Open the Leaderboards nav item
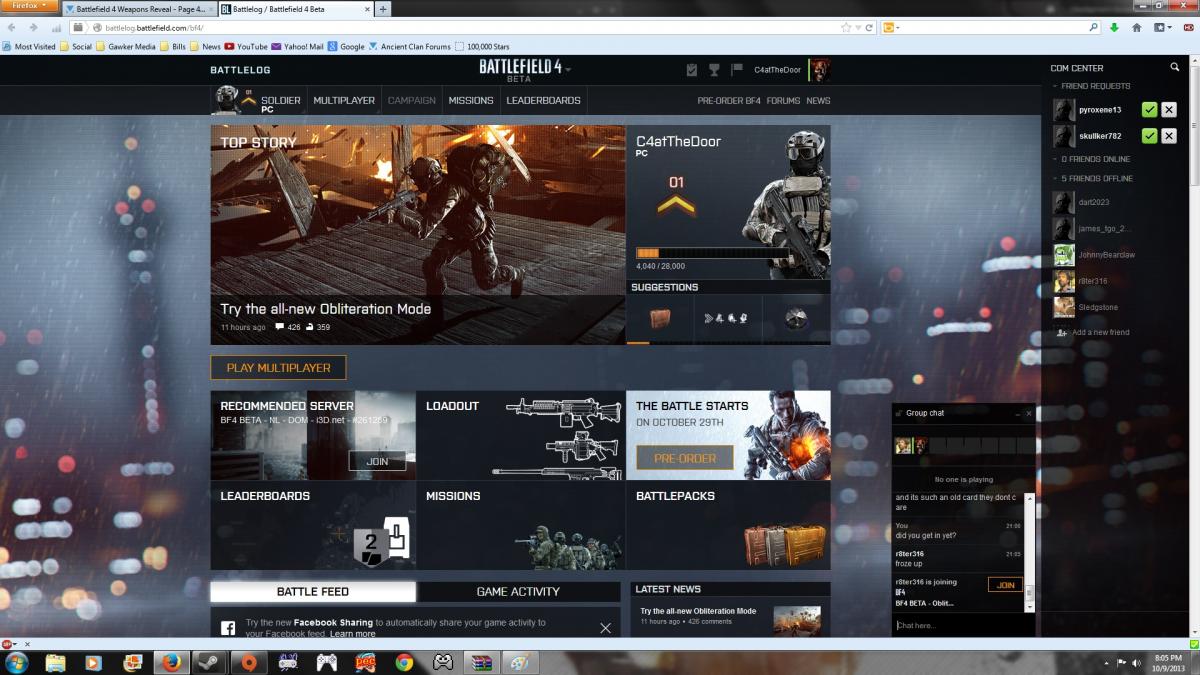1200x675 pixels. pos(543,100)
